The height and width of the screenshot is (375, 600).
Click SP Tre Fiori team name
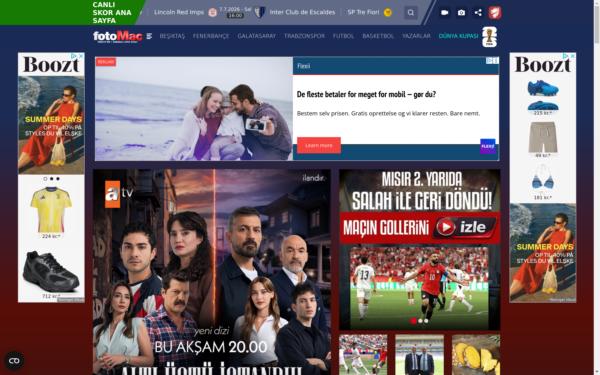pyautogui.click(x=364, y=12)
